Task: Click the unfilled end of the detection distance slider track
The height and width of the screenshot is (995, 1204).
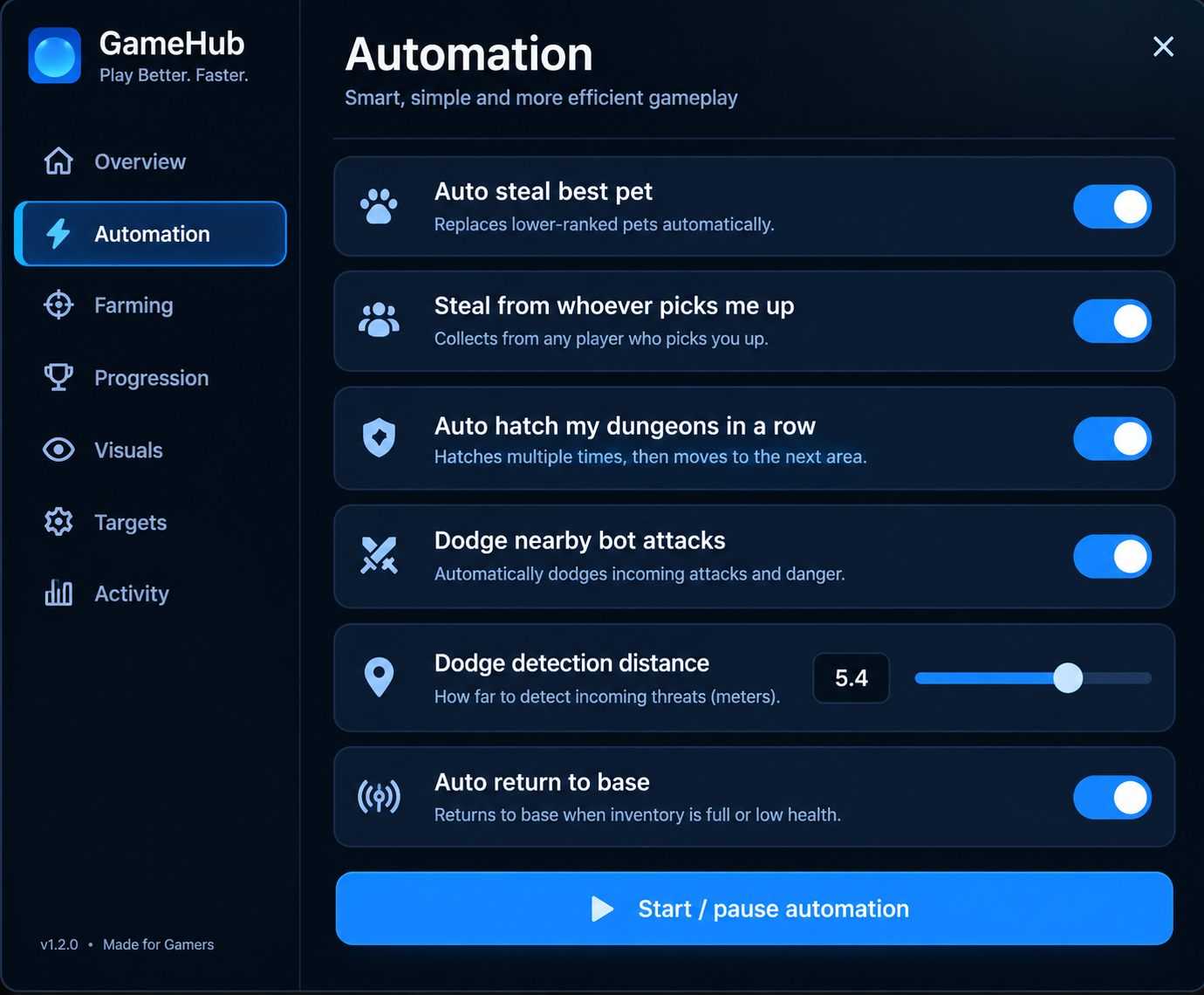Action: [x=1117, y=677]
